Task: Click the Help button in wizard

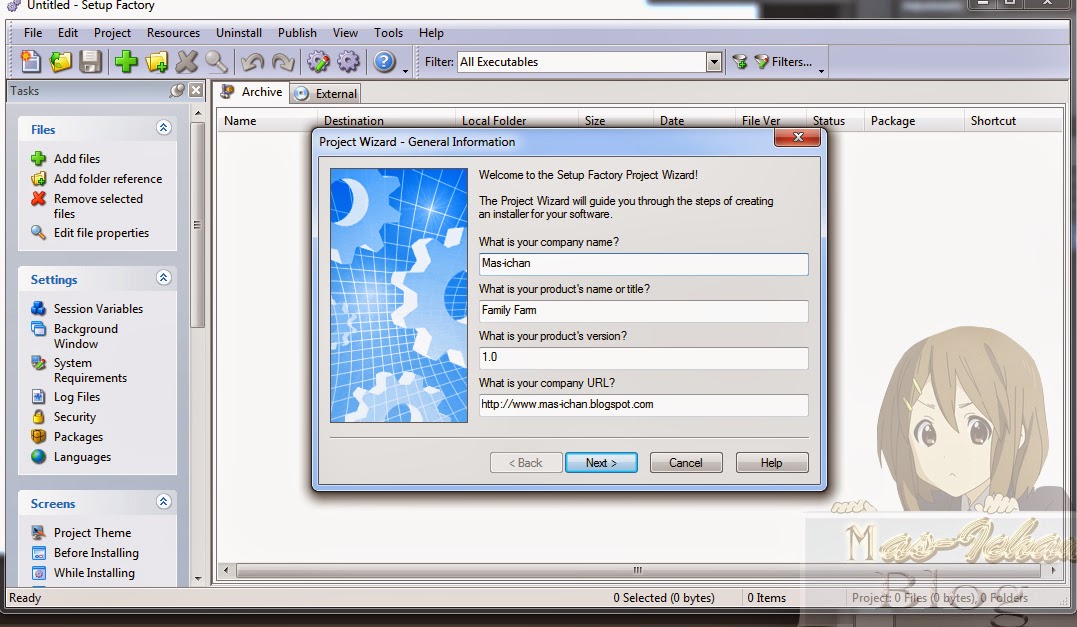Action: pos(771,463)
